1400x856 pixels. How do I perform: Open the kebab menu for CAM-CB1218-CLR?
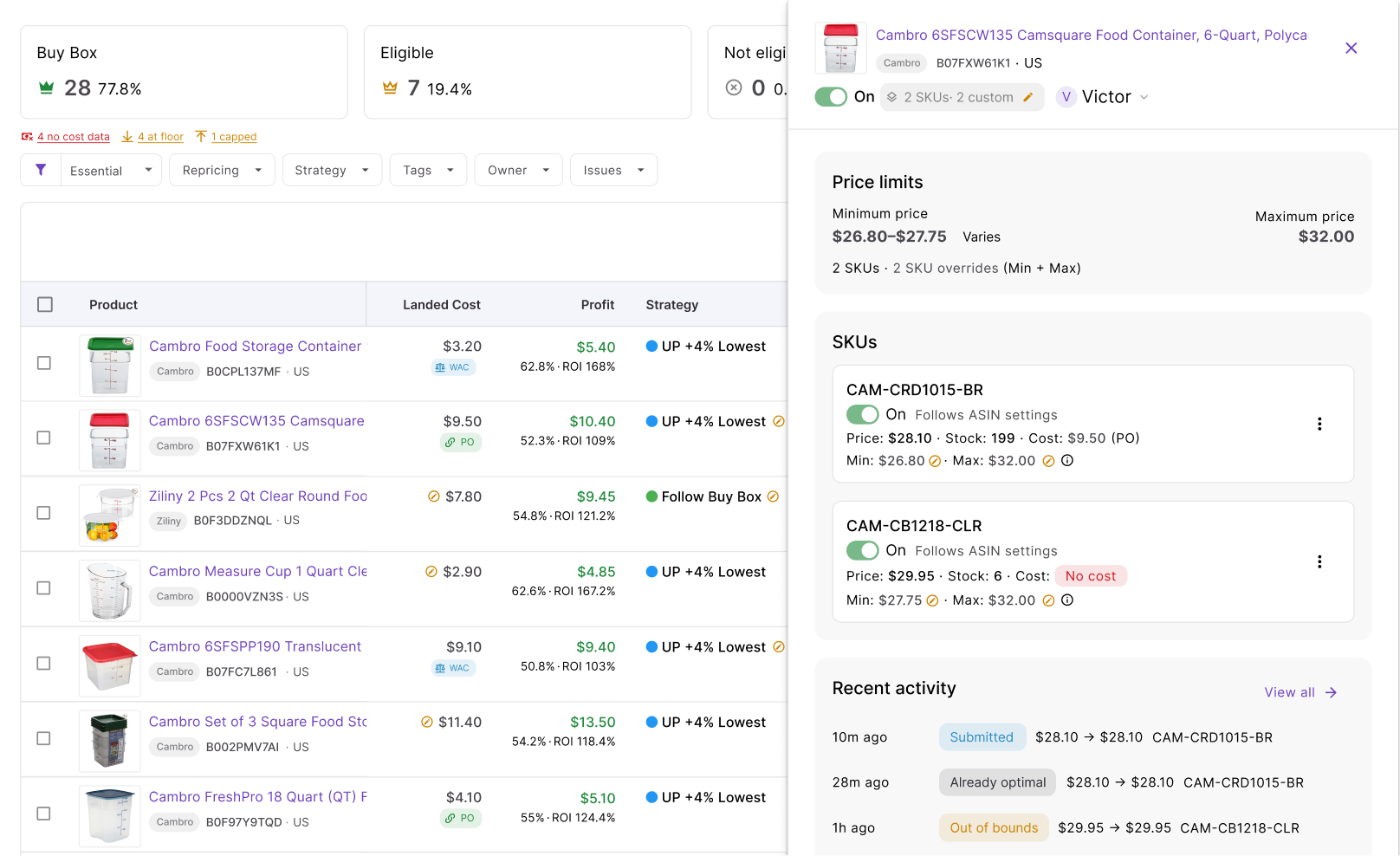click(1319, 561)
